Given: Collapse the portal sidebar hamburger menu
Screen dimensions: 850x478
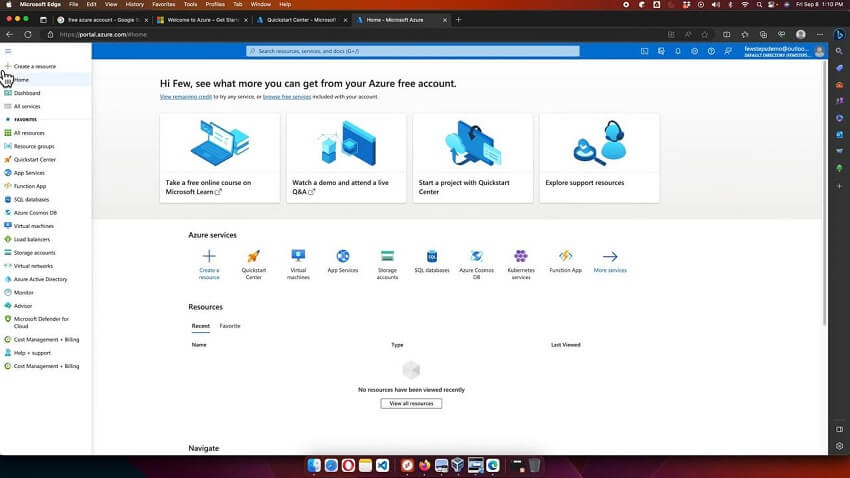Looking at the screenshot, I should pyautogui.click(x=8, y=51).
